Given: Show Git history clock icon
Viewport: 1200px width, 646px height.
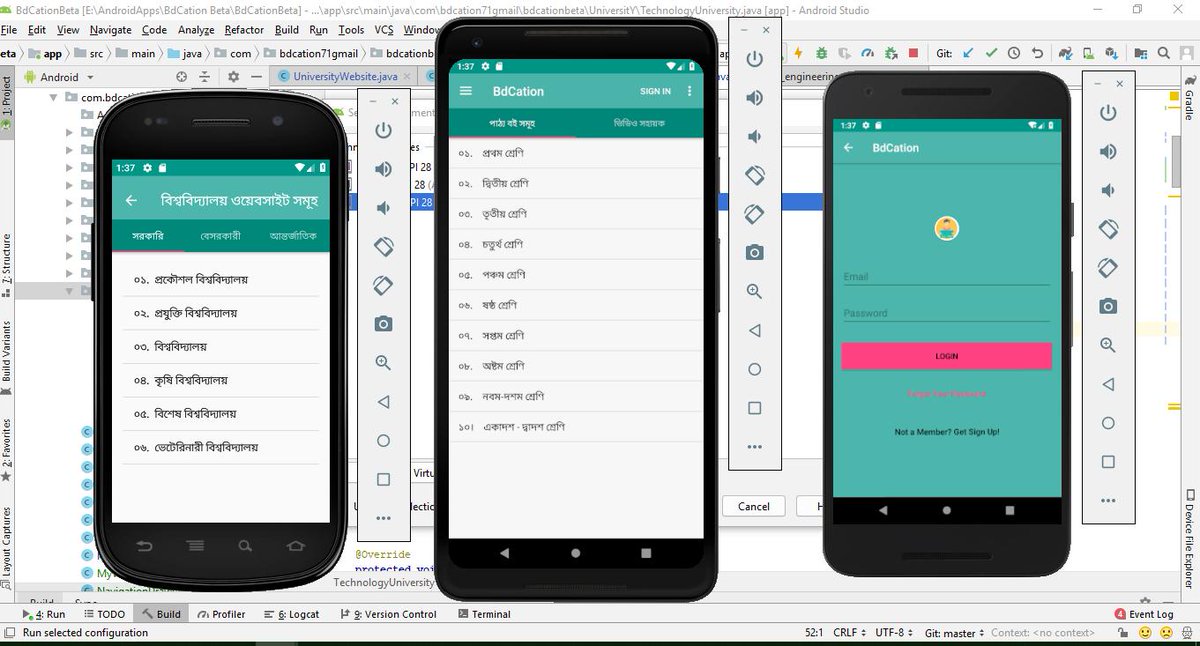Looking at the screenshot, I should click(1014, 53).
